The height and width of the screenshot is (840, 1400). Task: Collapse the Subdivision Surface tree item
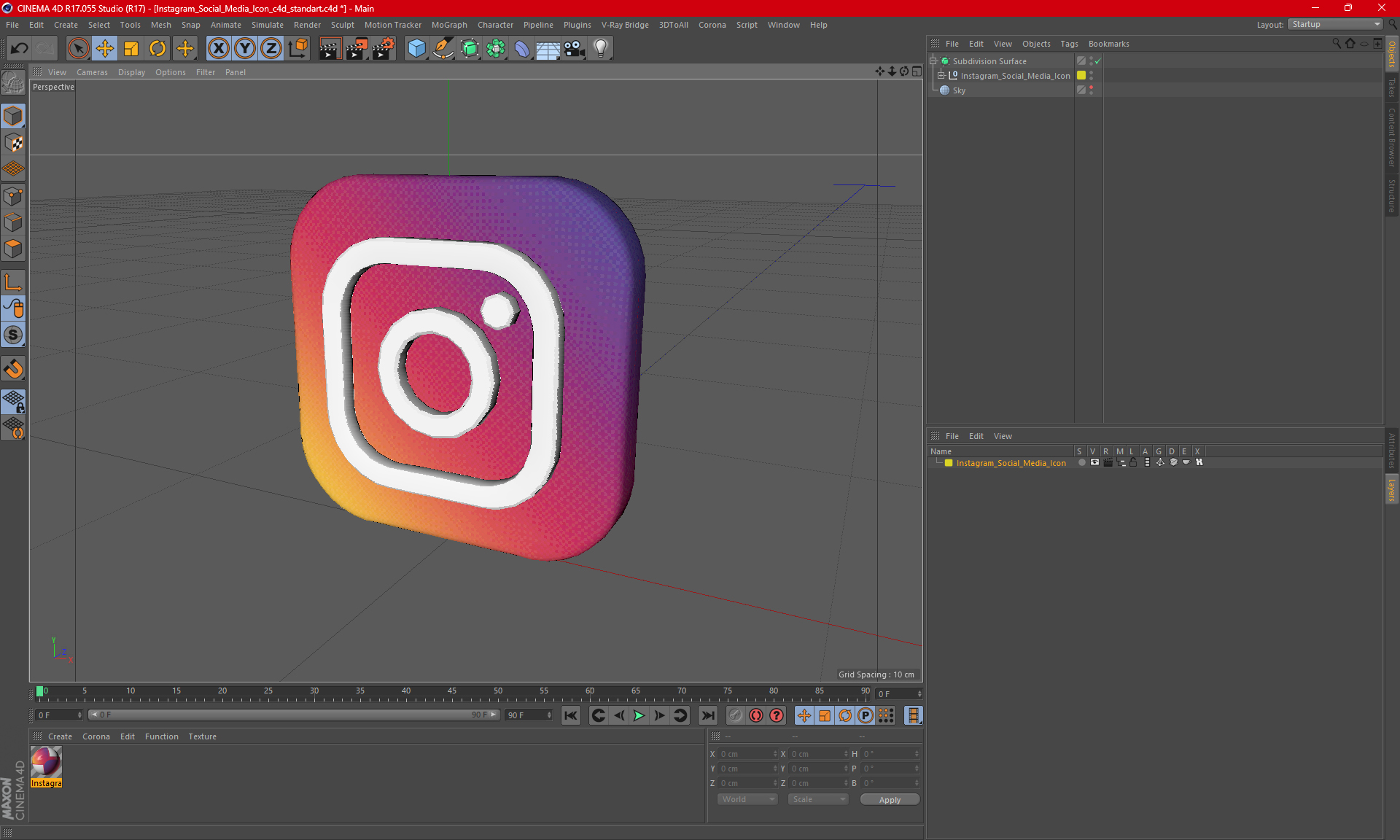coord(933,61)
